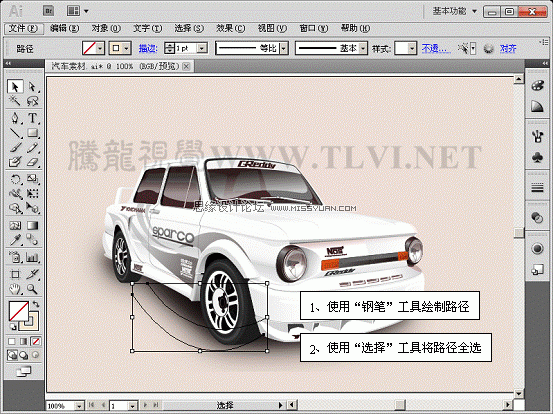Select the Selection (black arrow) tool
This screenshot has height=414, width=553.
tap(15, 86)
